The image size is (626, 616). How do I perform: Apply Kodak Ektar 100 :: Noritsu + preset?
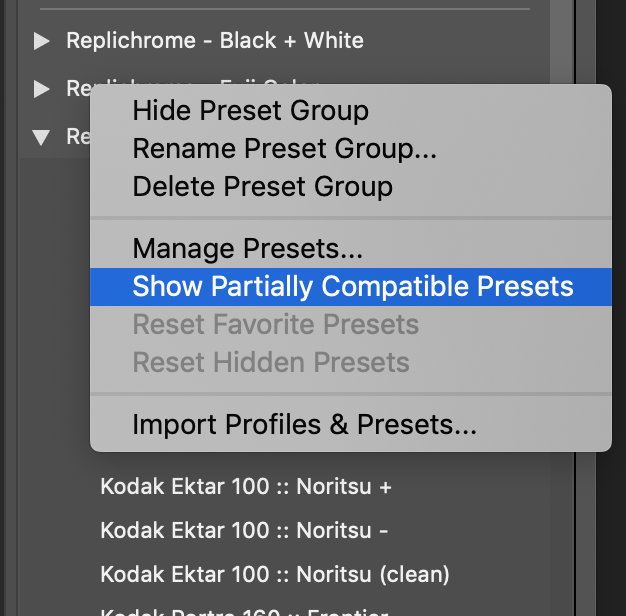246,487
